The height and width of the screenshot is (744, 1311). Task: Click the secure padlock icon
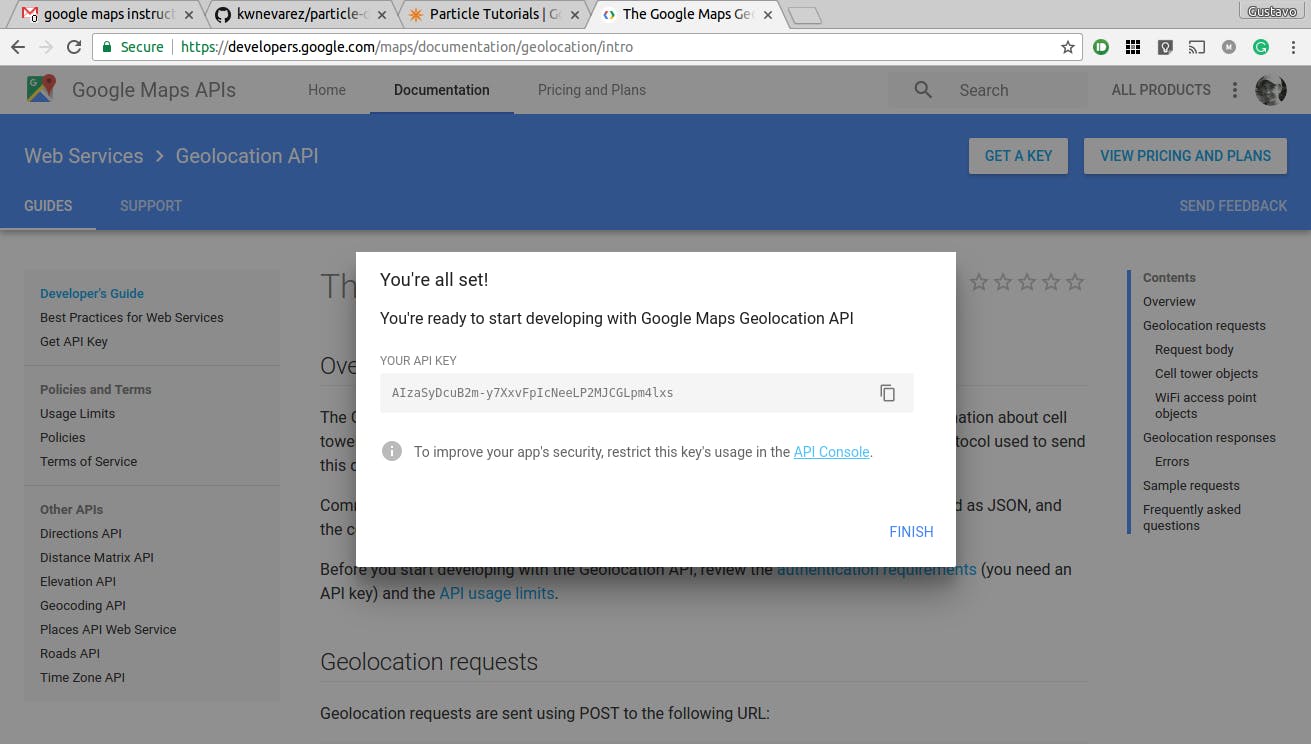click(107, 47)
